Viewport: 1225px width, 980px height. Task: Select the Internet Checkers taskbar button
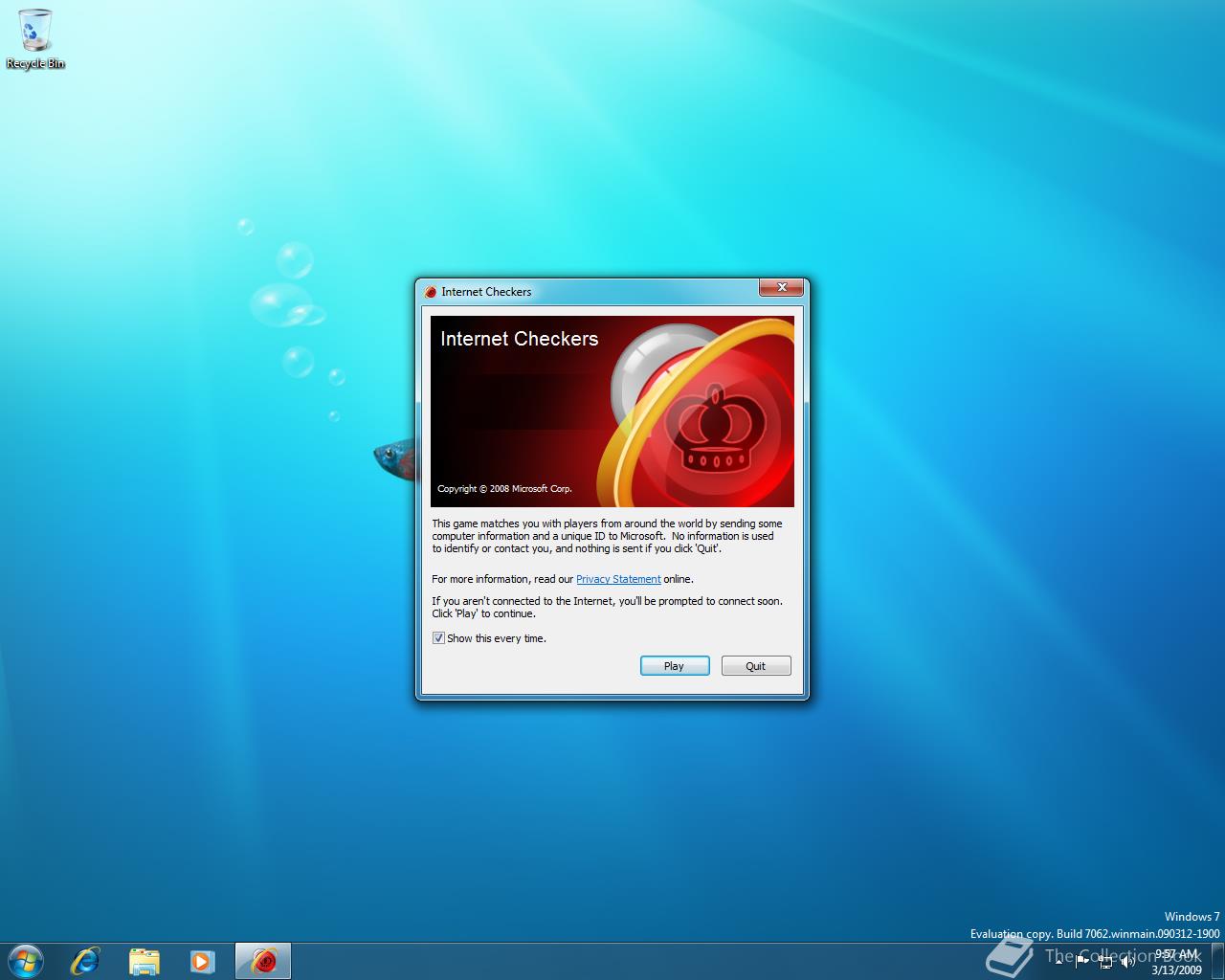coord(262,960)
